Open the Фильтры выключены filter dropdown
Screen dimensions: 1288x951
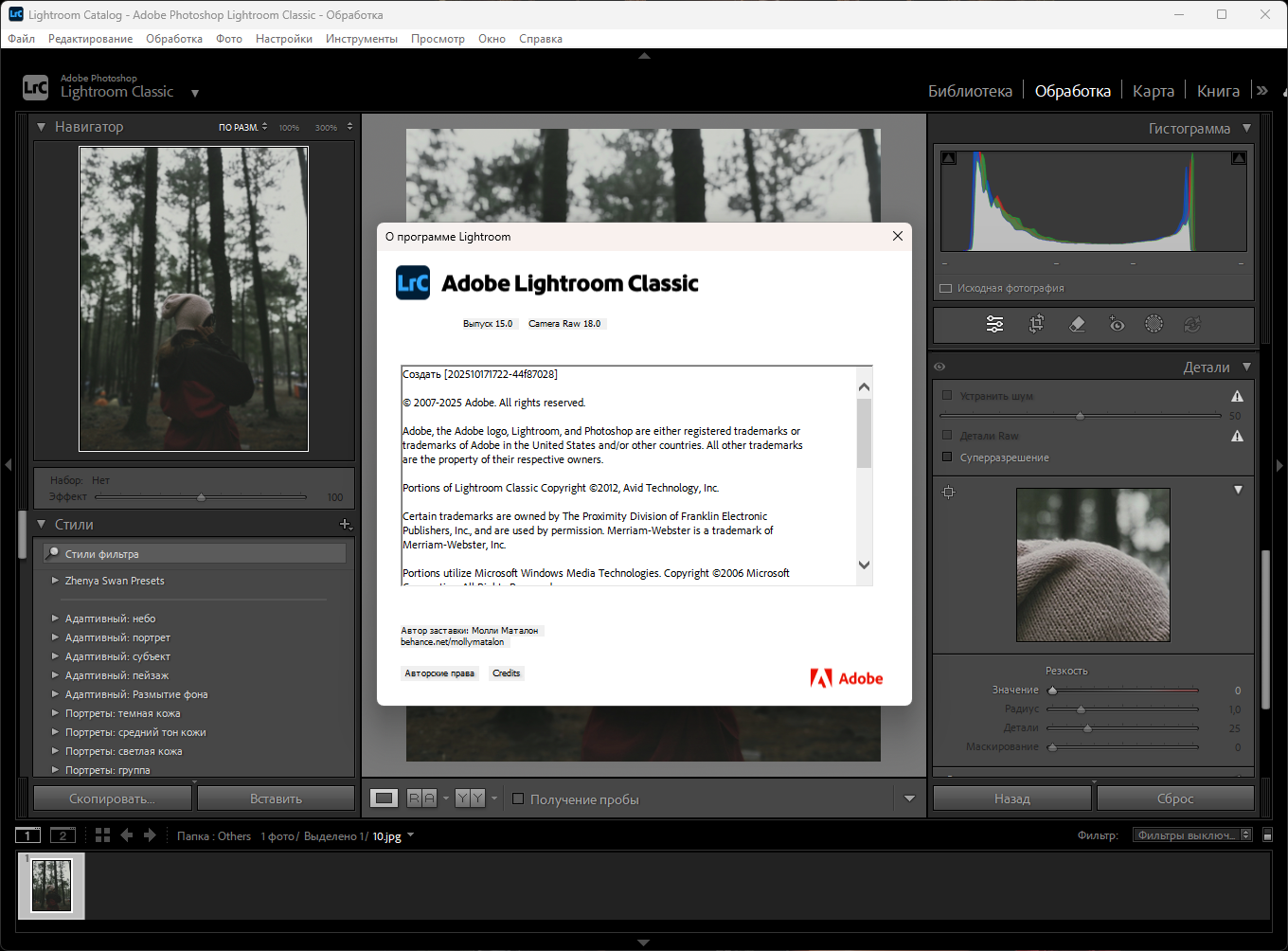(1192, 834)
